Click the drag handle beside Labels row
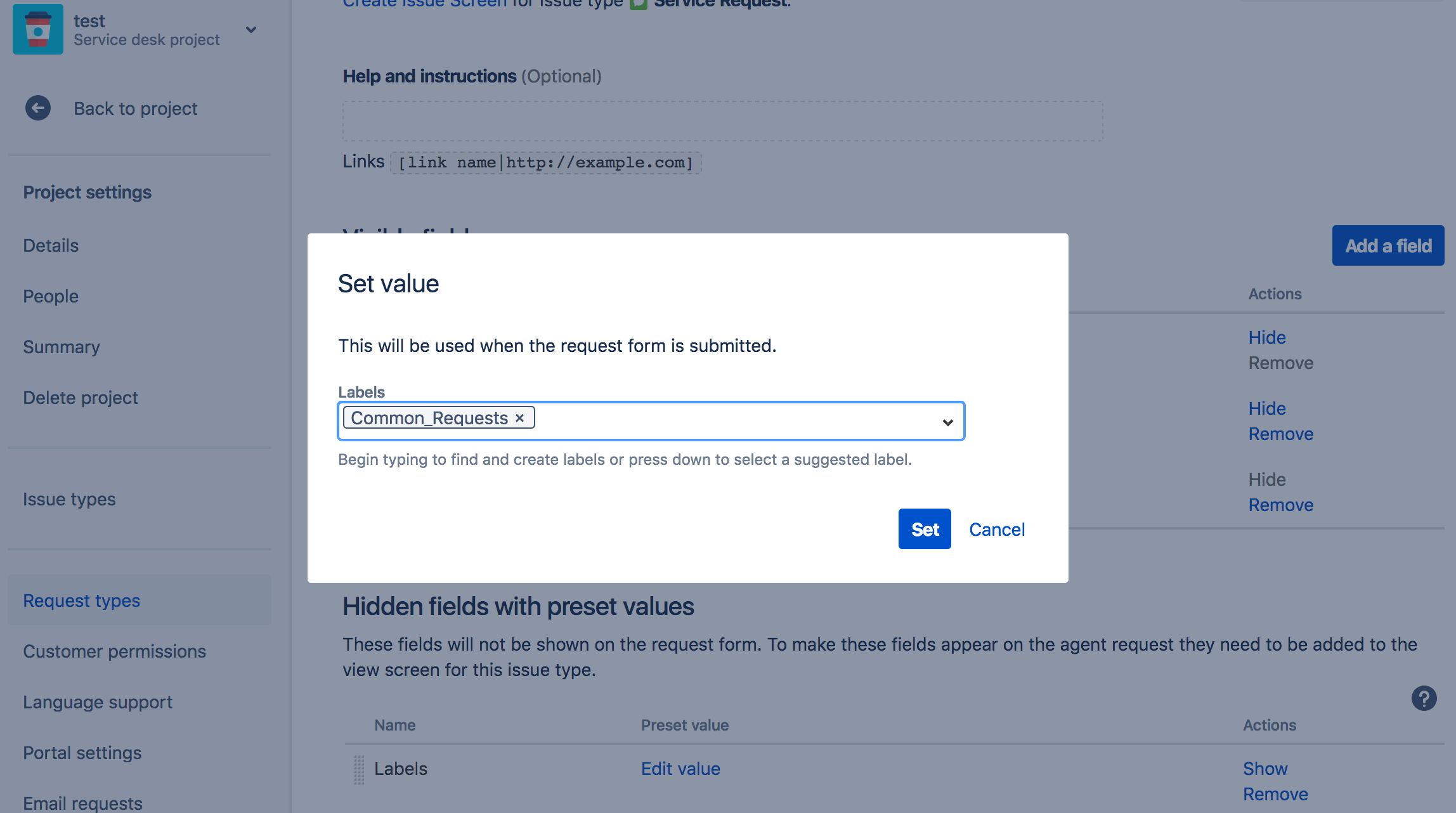This screenshot has width=1456, height=813. 358,769
